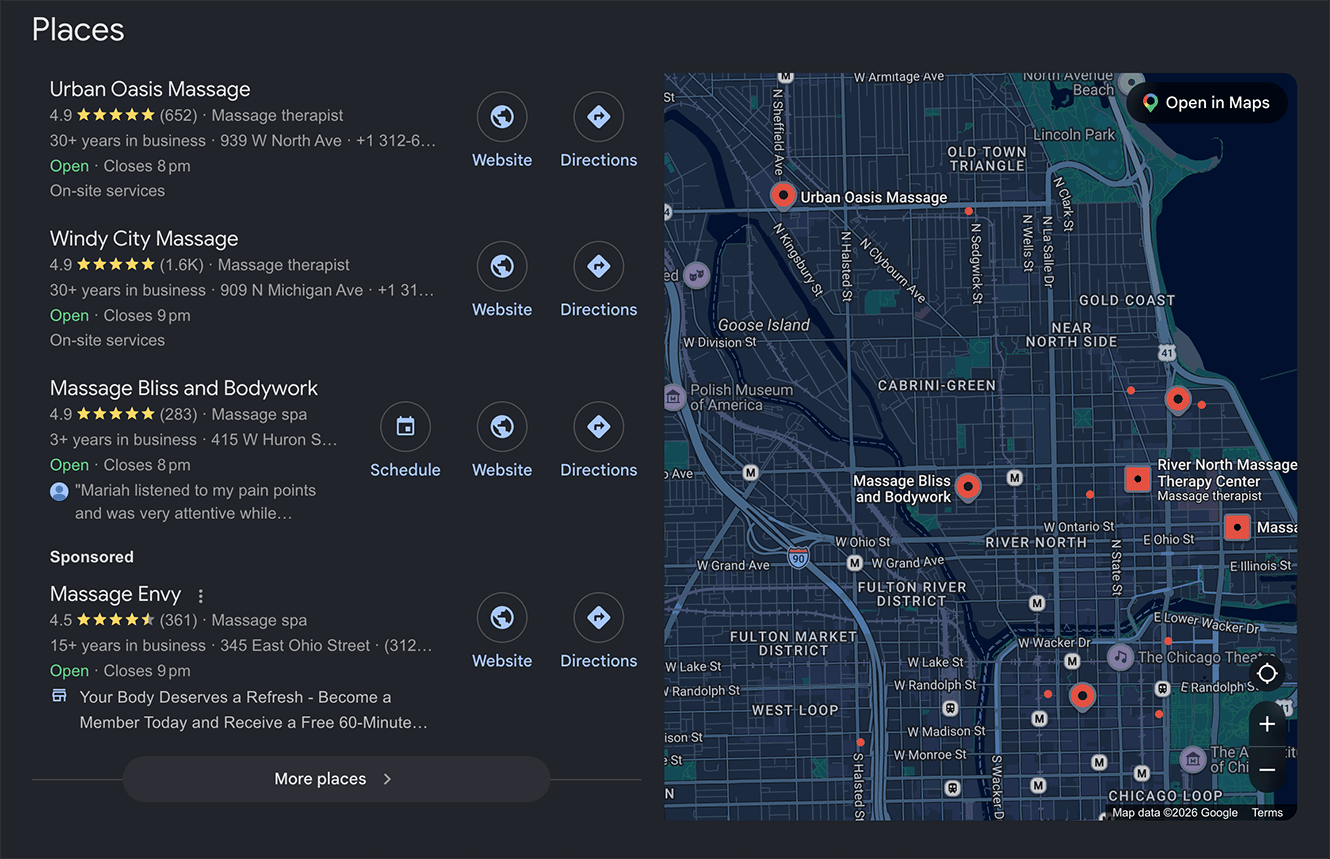1330x859 pixels.
Task: Click Massage Envy 345 East Ohio Street address
Action: (295, 646)
